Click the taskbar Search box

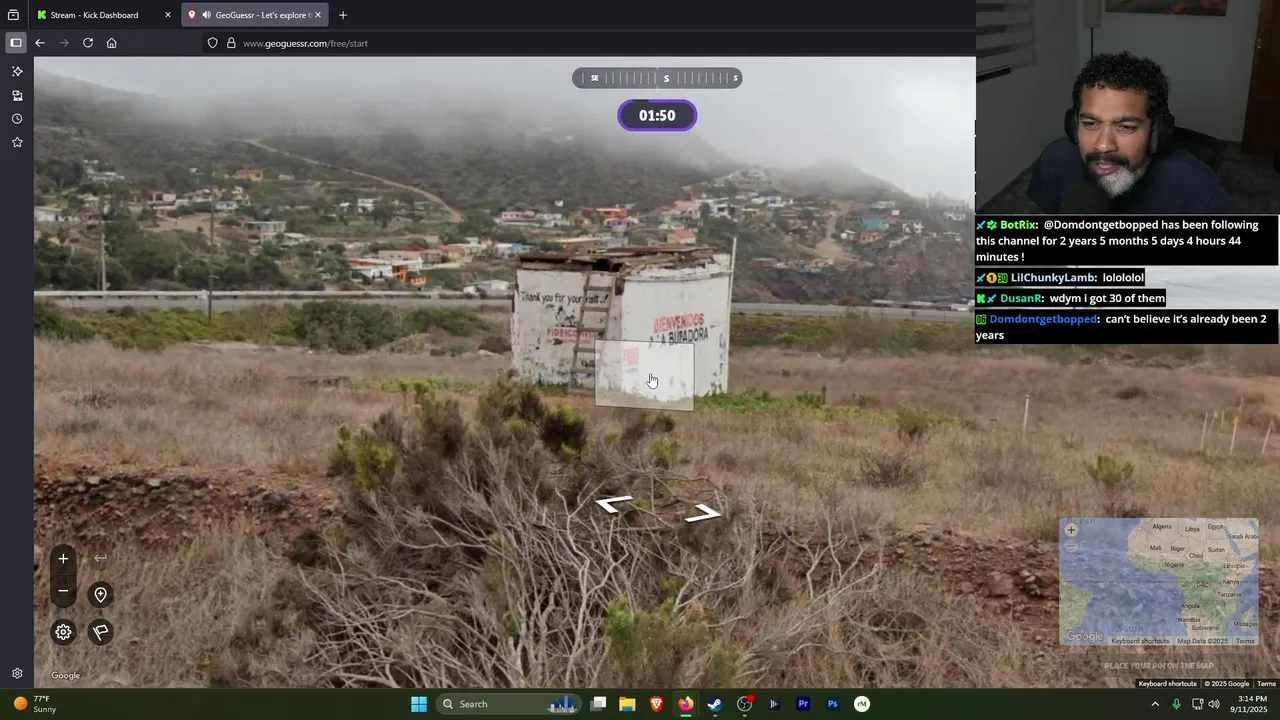[510, 704]
